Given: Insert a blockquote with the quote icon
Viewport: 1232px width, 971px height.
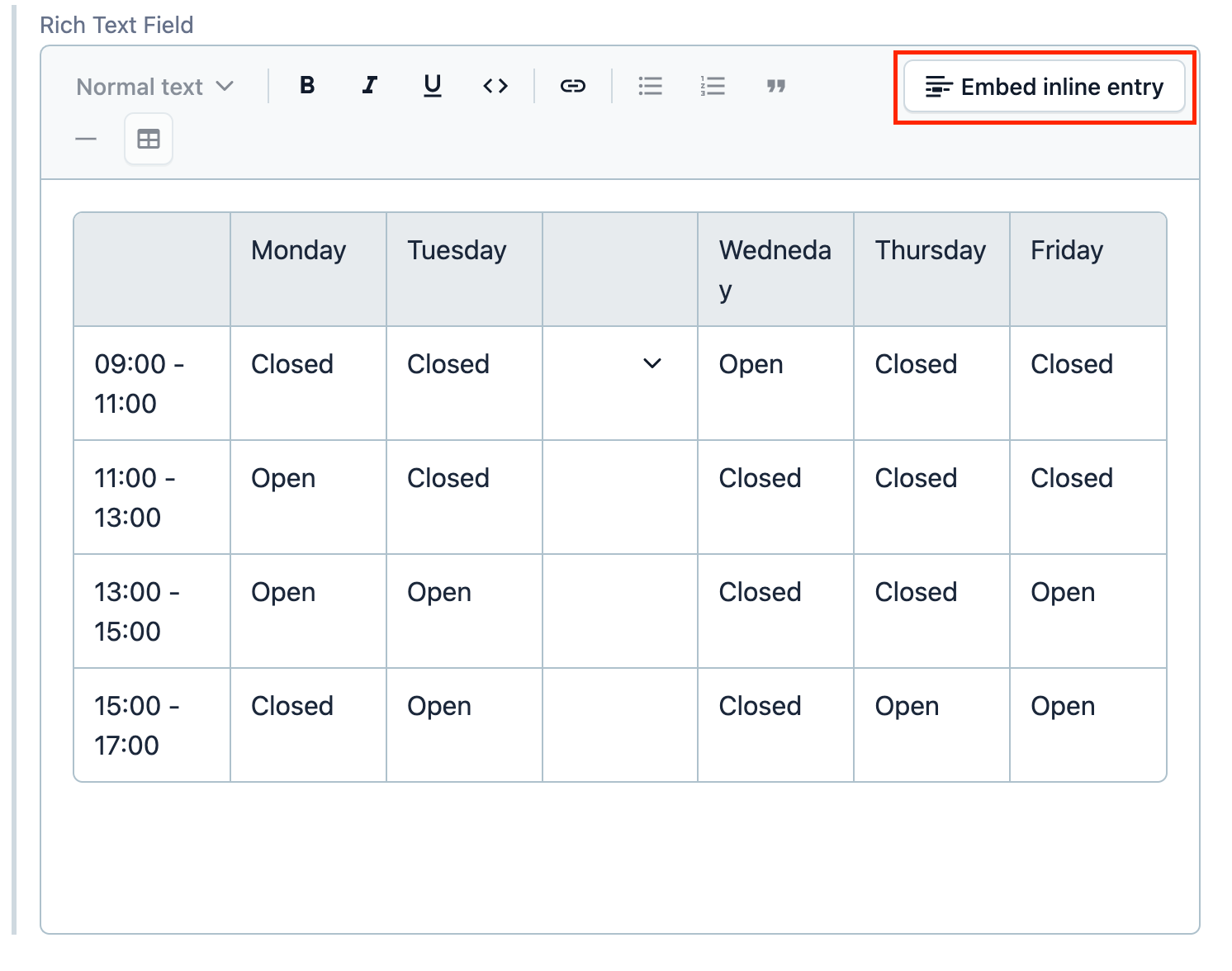Looking at the screenshot, I should (775, 85).
